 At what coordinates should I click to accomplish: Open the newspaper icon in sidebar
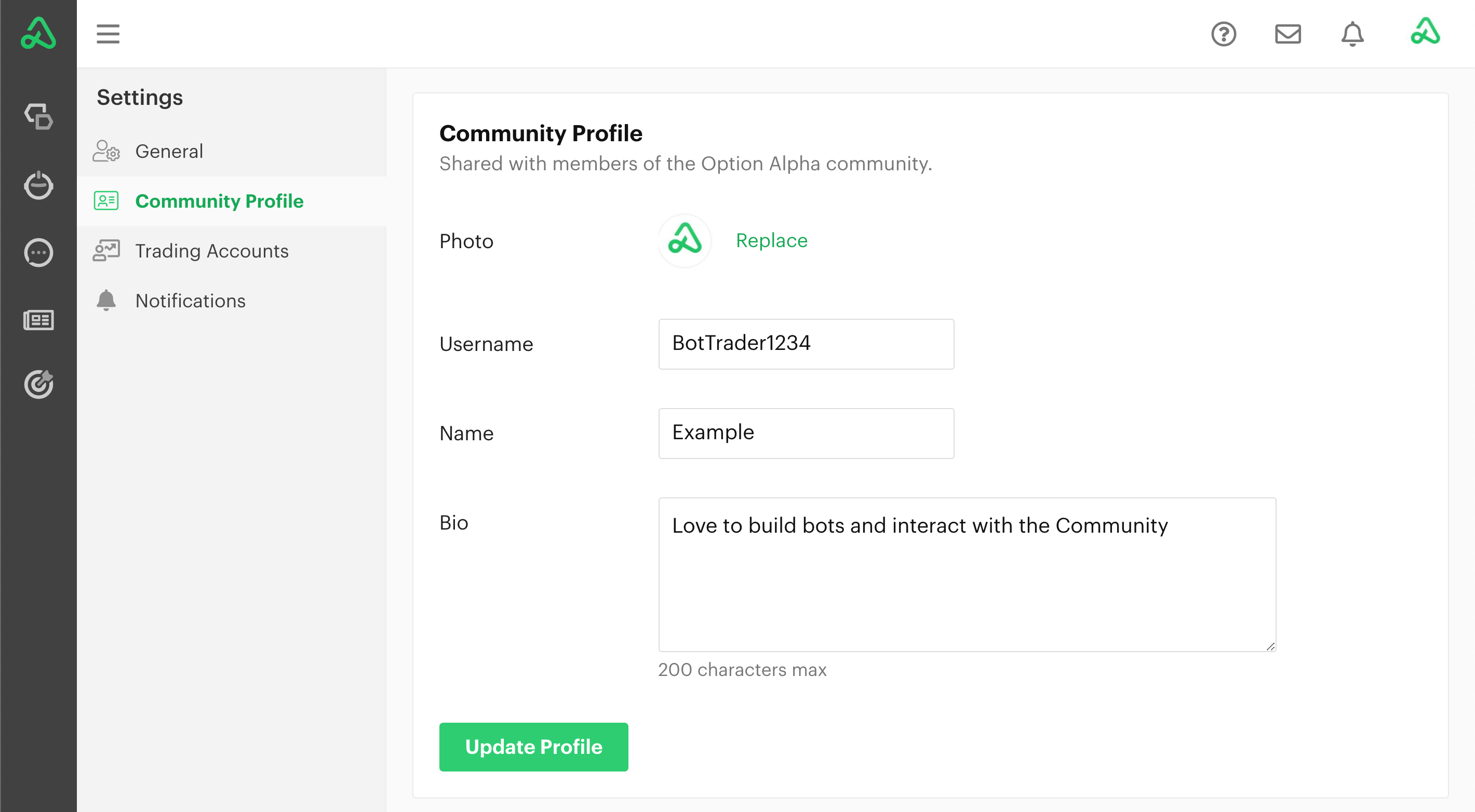point(38,320)
